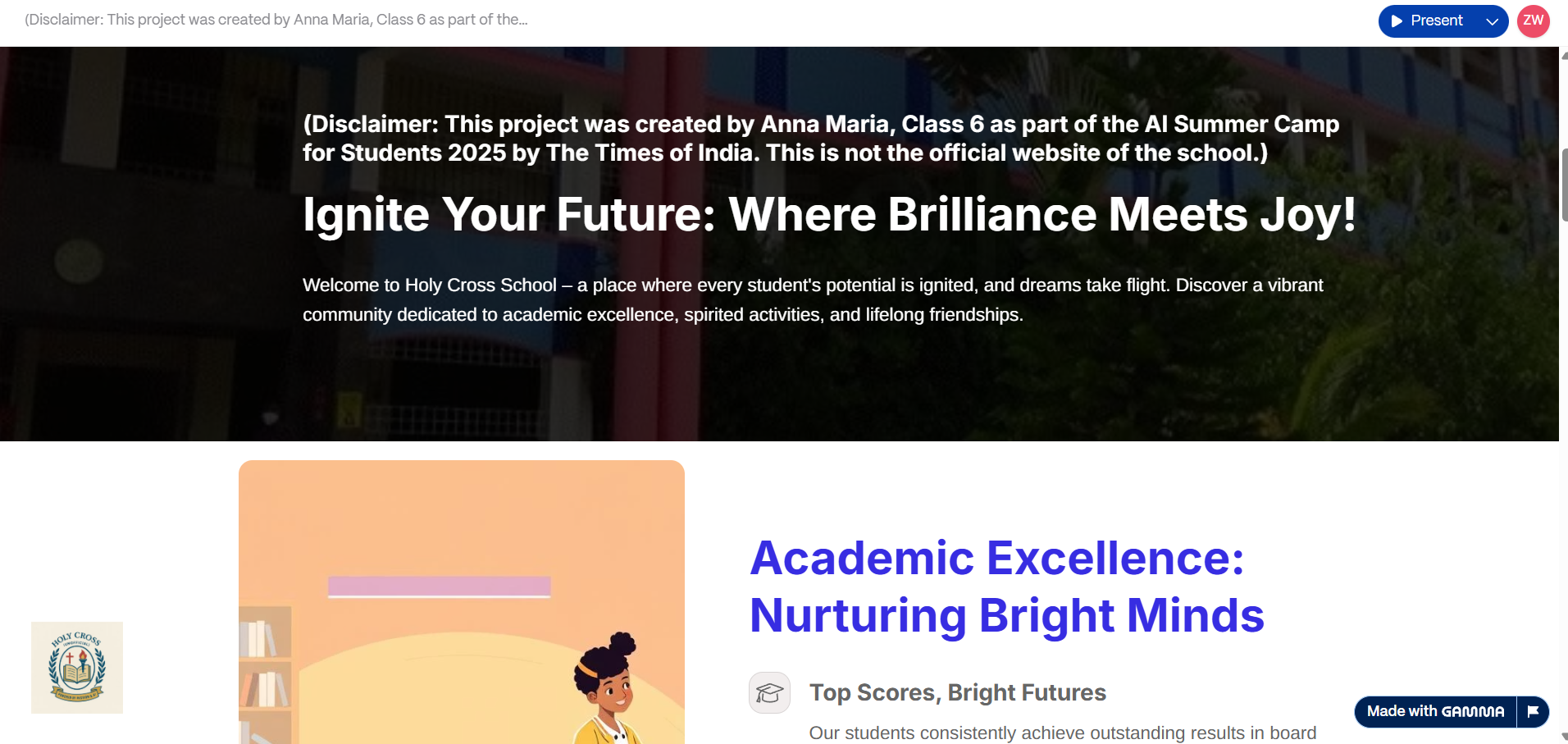
Task: Start the presentation with the Present label
Action: (1436, 21)
